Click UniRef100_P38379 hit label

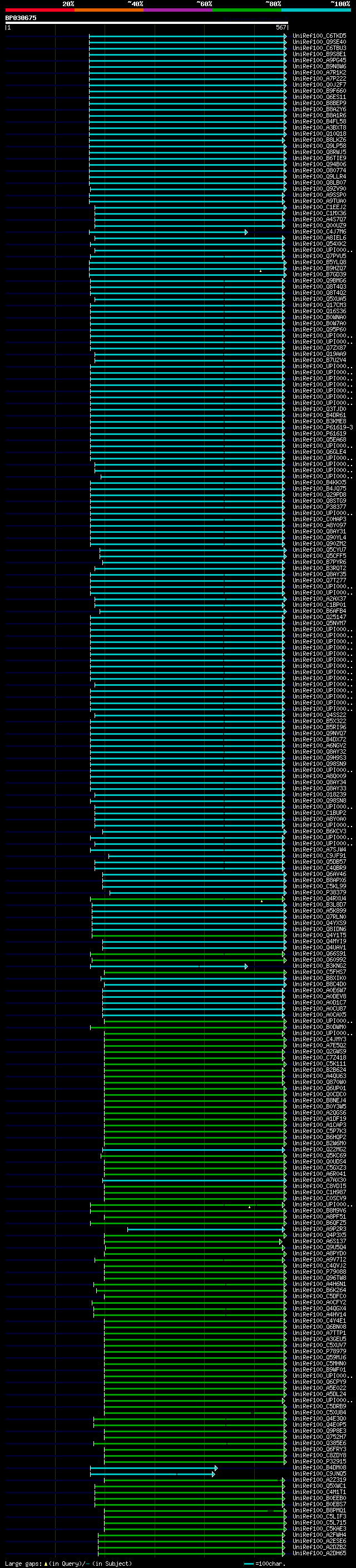tap(319, 892)
